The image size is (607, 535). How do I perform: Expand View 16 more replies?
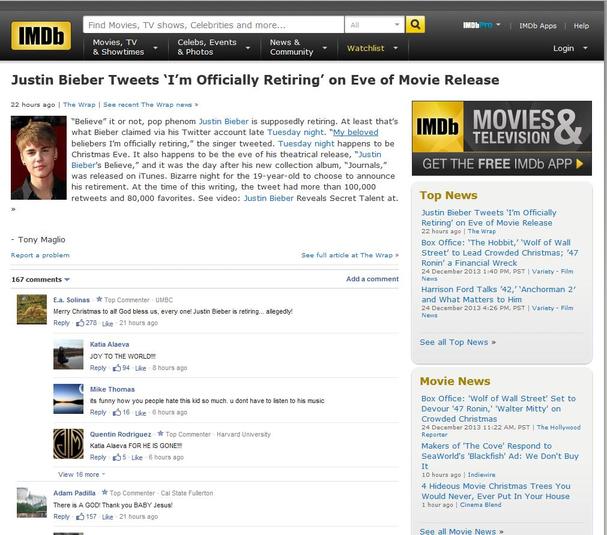click(x=81, y=475)
